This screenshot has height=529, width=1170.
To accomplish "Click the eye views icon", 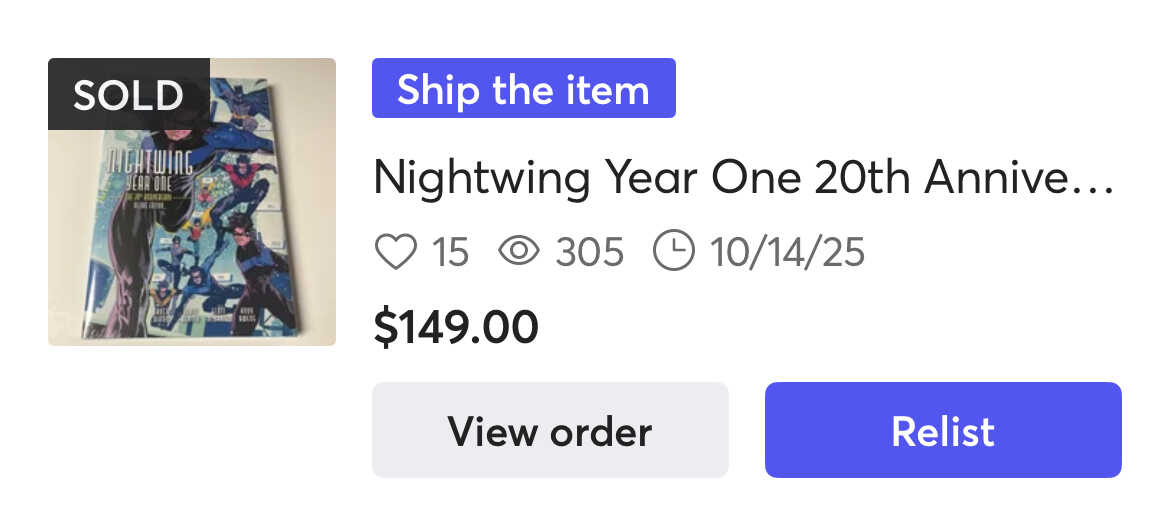I will click(519, 252).
